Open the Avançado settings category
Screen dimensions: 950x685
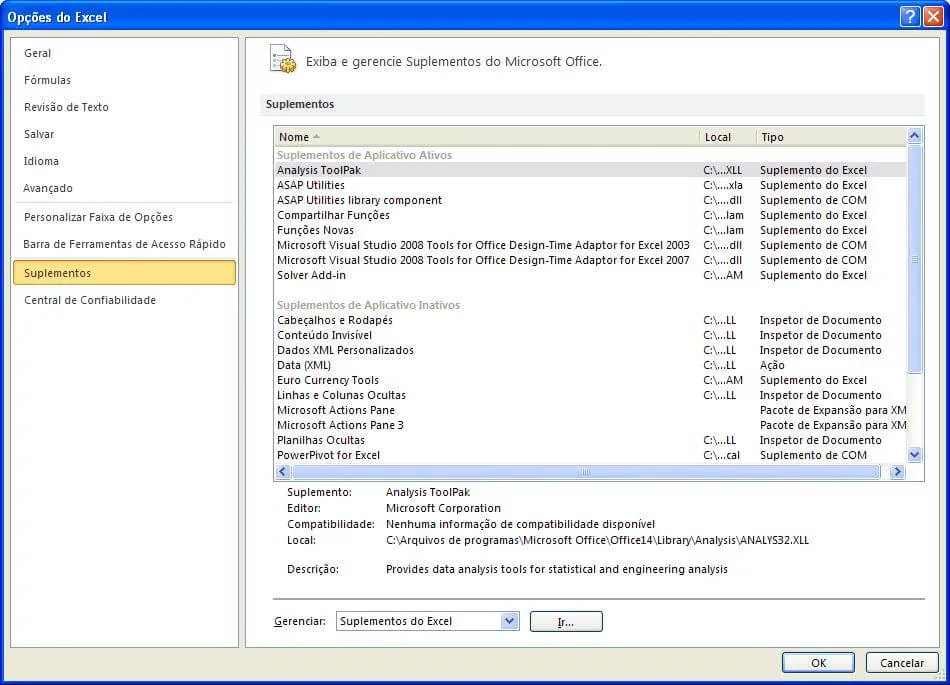48,188
